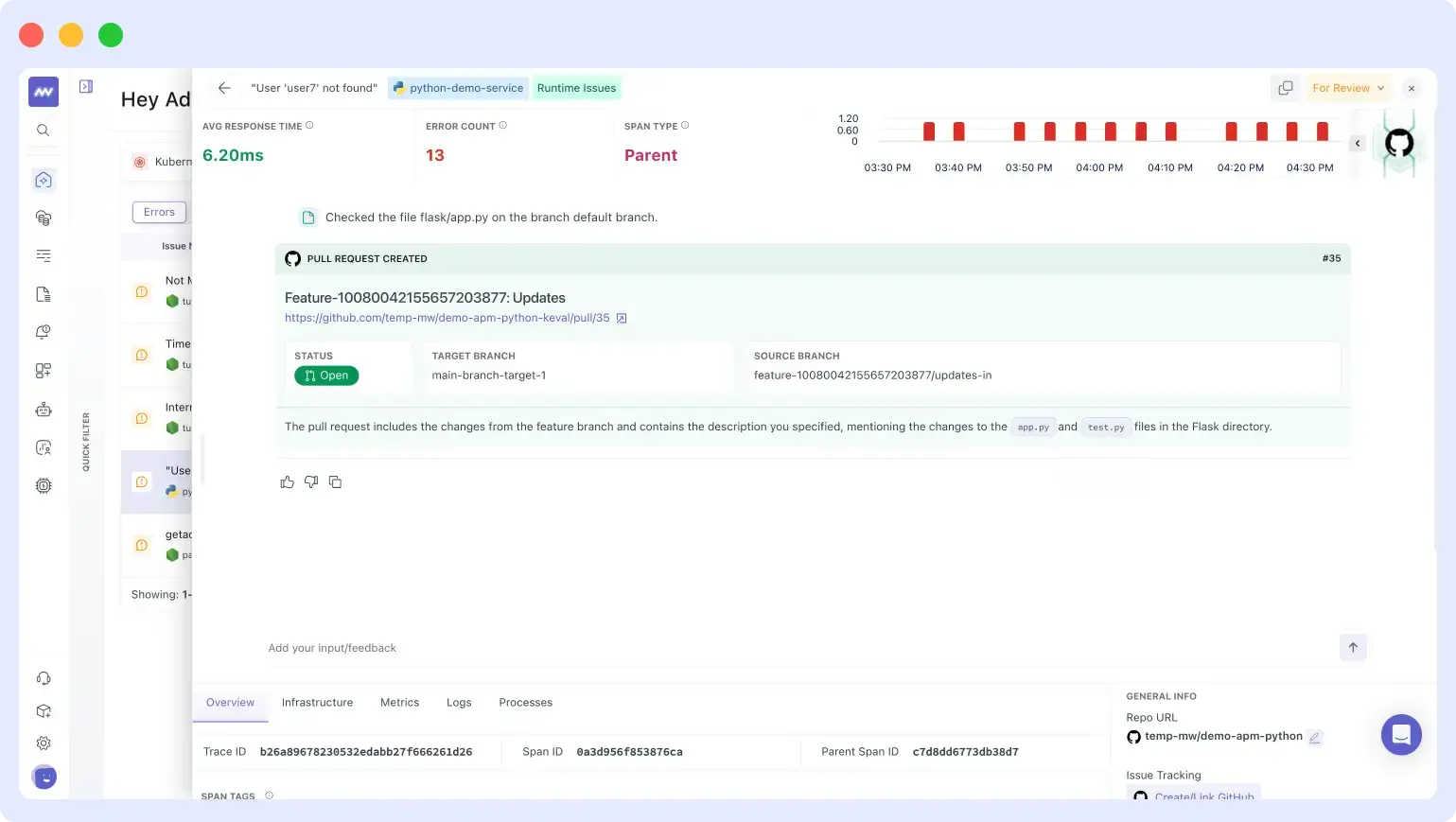
Task: Open the support headset icon
Action: click(44, 678)
